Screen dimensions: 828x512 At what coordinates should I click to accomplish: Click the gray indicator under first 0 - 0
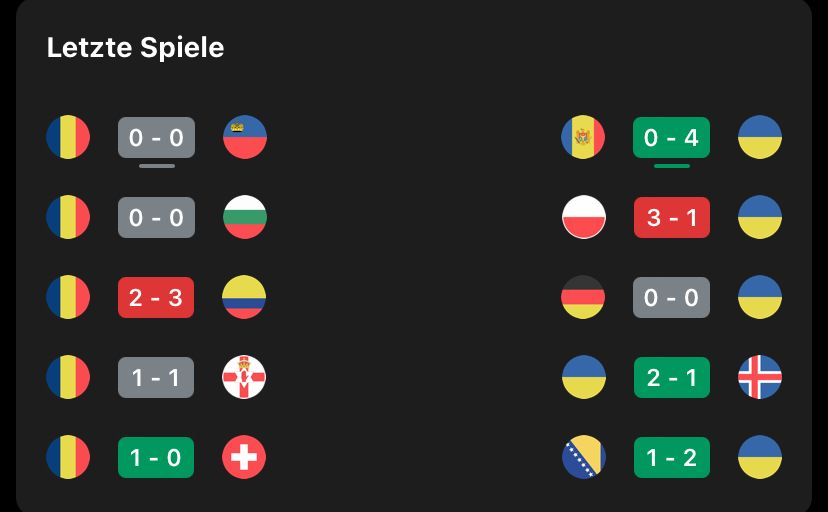click(157, 166)
